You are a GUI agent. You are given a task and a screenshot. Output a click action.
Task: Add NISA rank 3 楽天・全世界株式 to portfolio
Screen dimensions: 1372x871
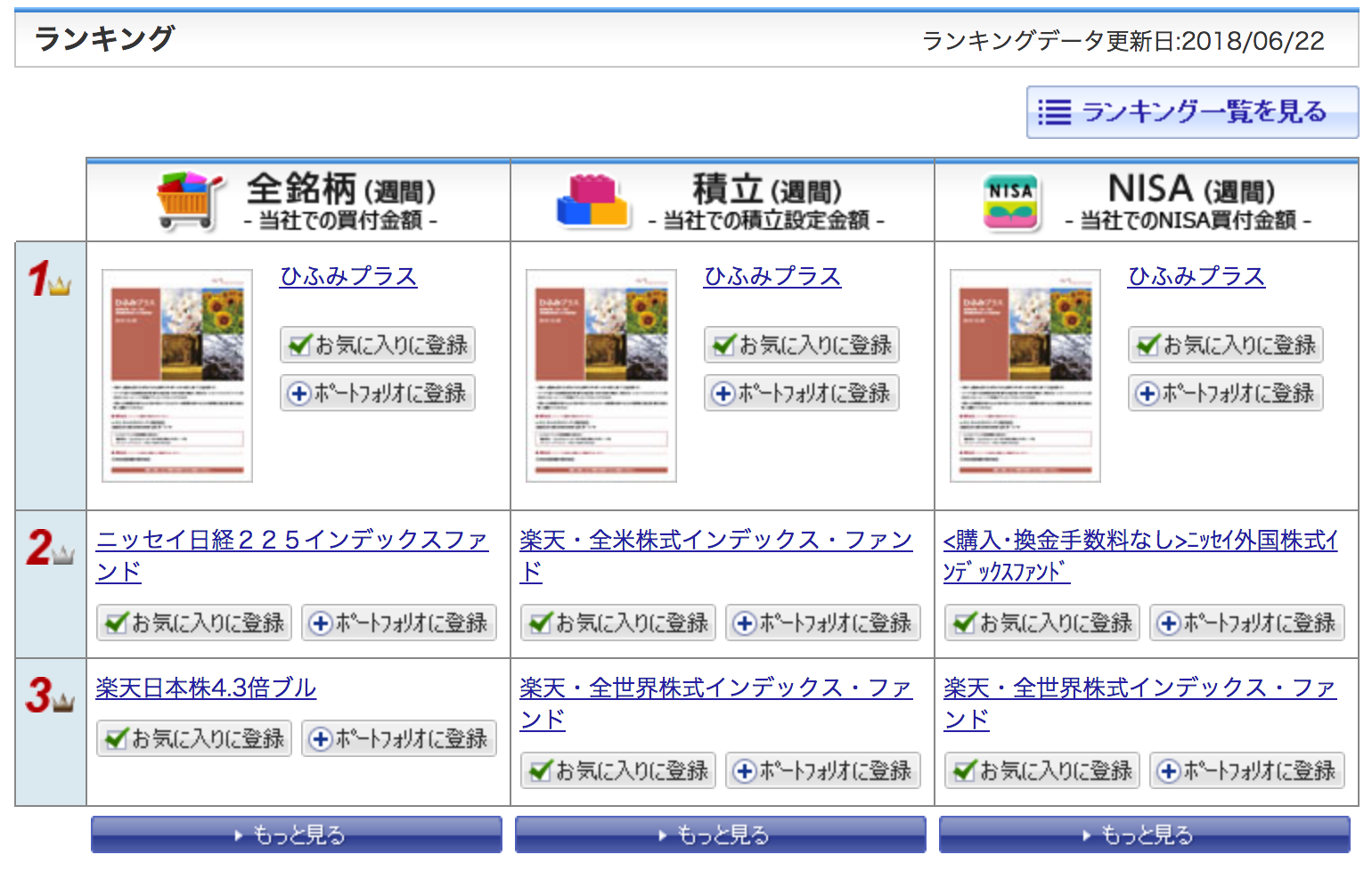[1247, 770]
